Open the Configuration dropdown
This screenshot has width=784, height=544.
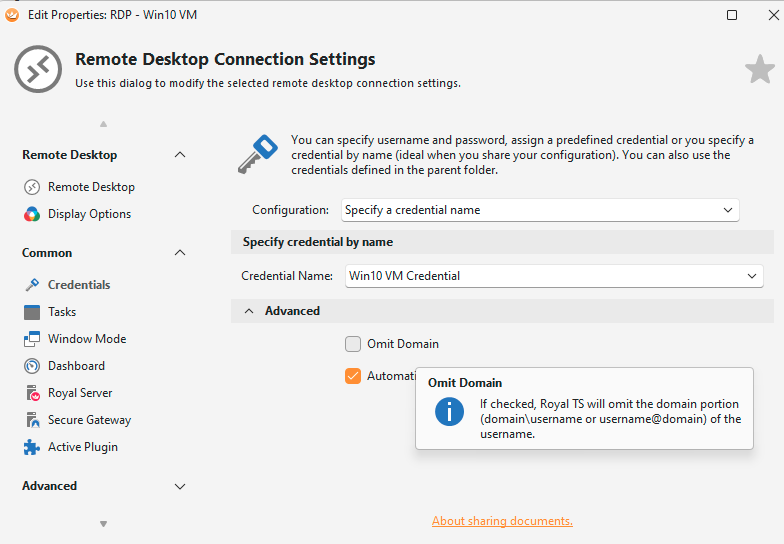(539, 210)
